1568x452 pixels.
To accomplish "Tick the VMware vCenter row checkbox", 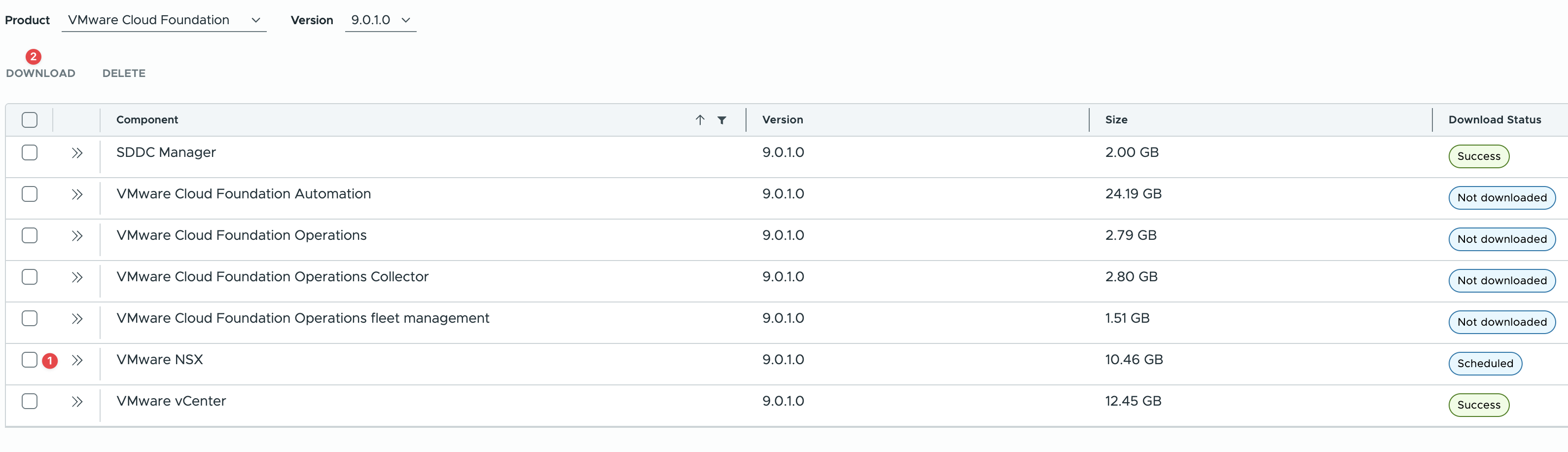I will (x=29, y=402).
